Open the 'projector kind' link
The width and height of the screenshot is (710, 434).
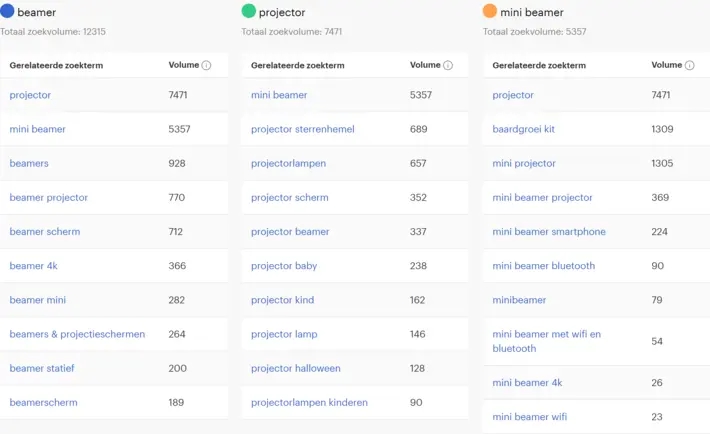(x=283, y=300)
